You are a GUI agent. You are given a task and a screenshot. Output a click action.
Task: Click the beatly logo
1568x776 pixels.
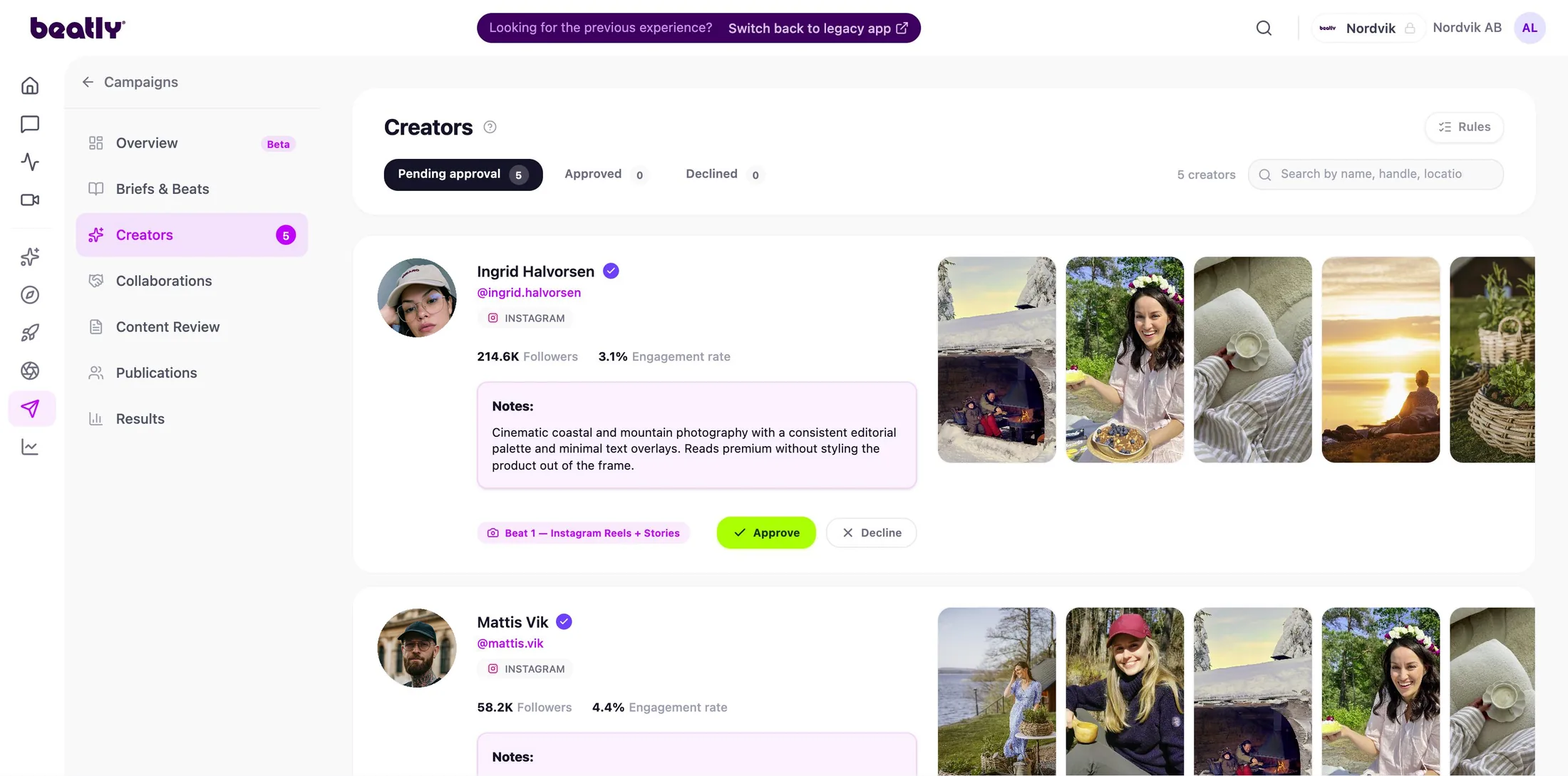(x=78, y=28)
